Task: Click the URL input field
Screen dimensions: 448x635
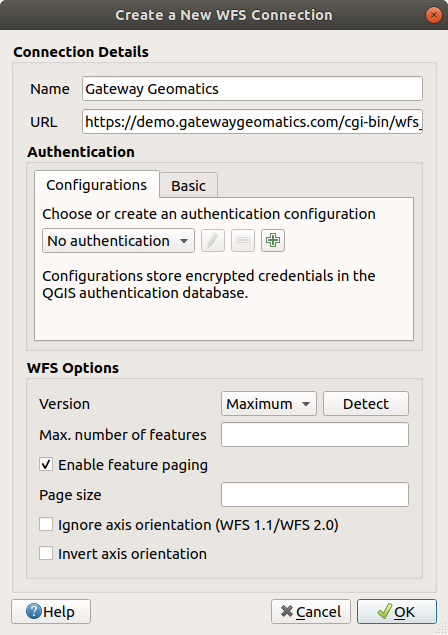Action: (252, 121)
